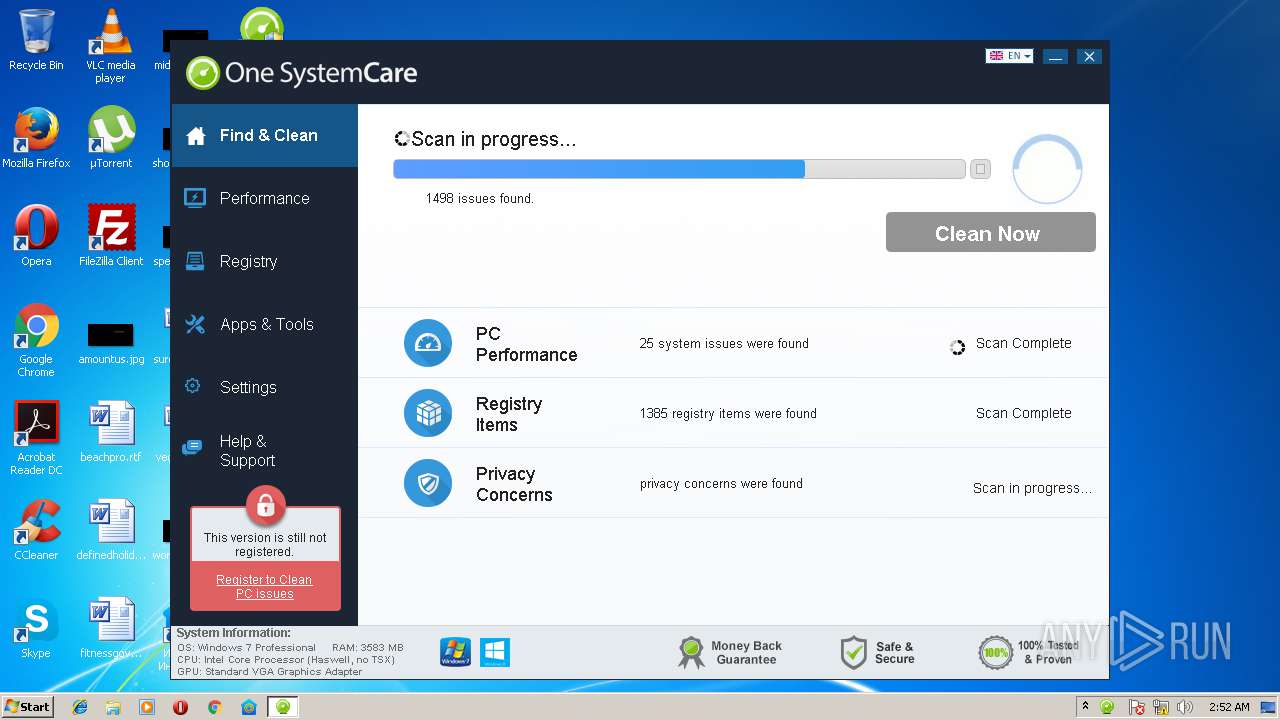Viewport: 1280px width, 720px height.
Task: Select Mozilla Firefox desktop shortcut
Action: [x=36, y=138]
